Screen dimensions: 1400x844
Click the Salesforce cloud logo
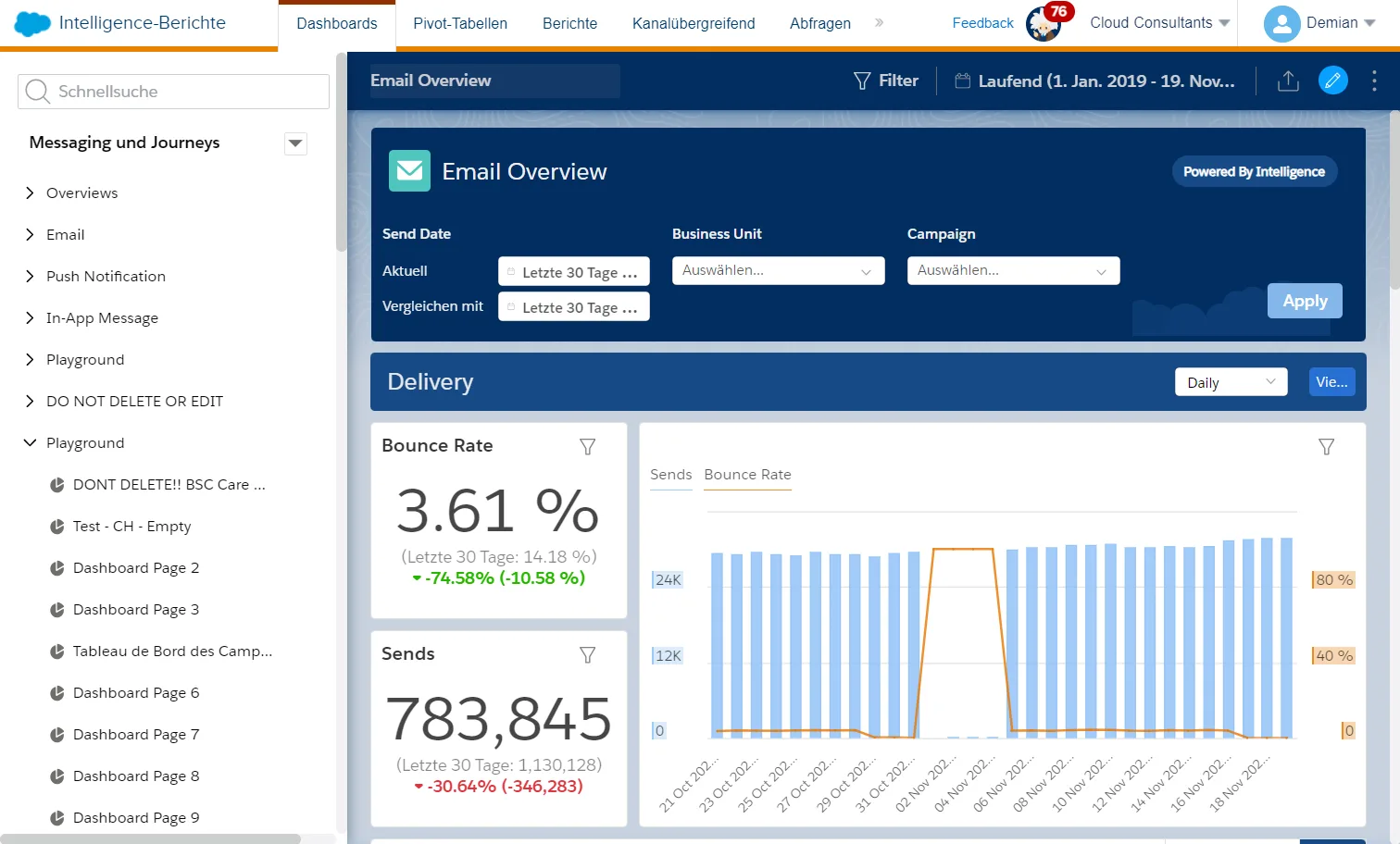pos(31,23)
